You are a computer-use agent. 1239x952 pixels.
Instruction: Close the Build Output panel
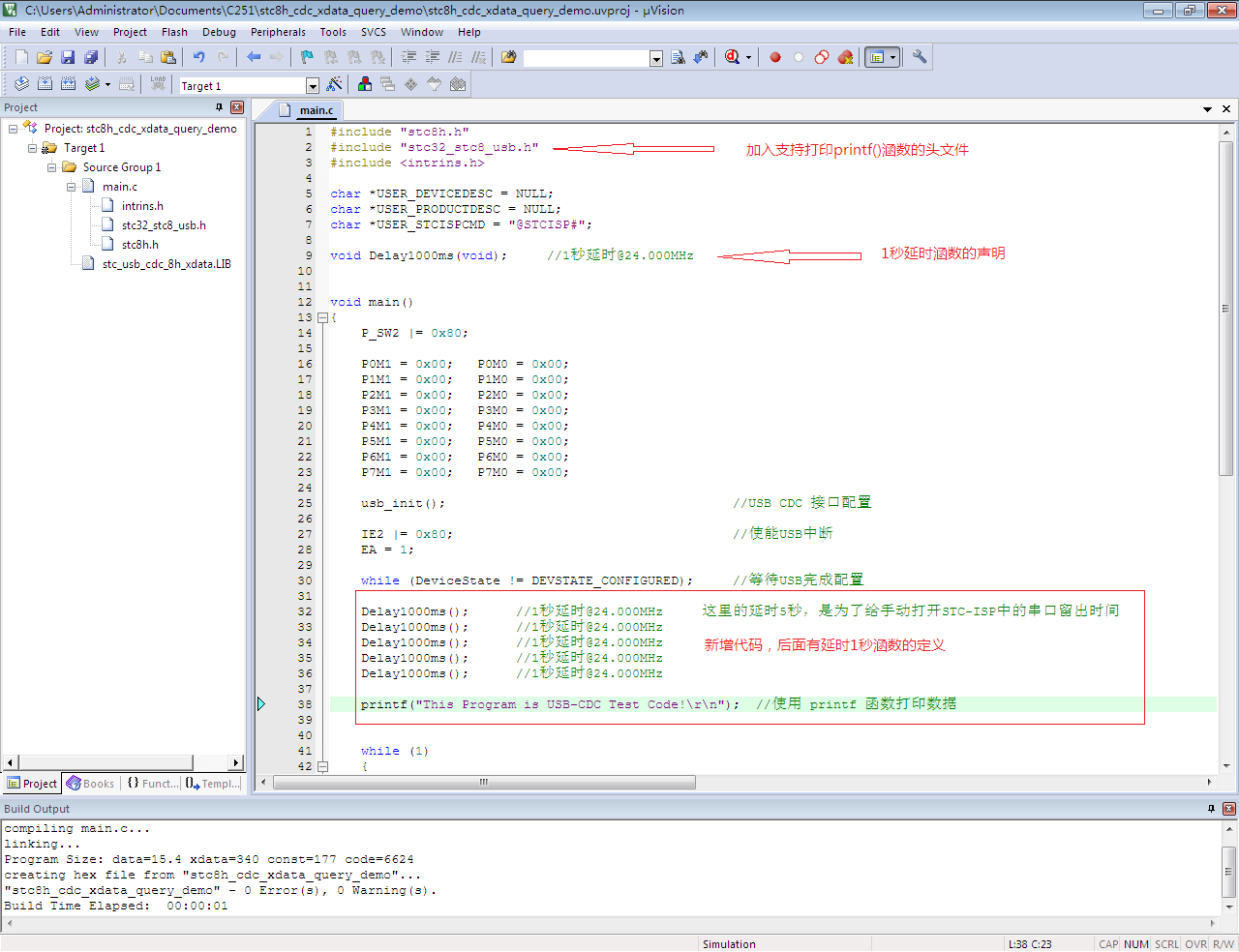coord(1229,809)
